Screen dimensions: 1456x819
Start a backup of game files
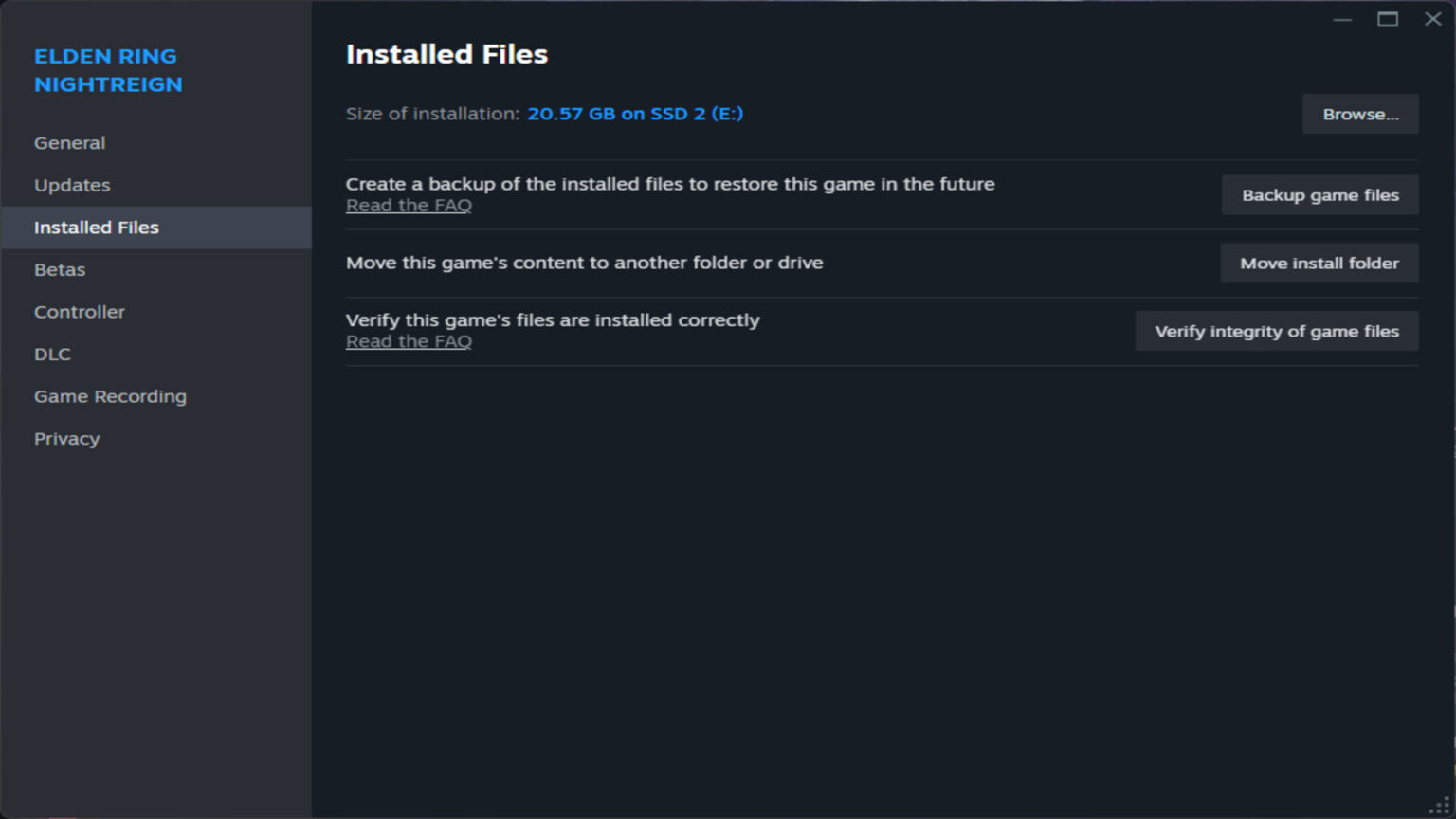(1319, 194)
